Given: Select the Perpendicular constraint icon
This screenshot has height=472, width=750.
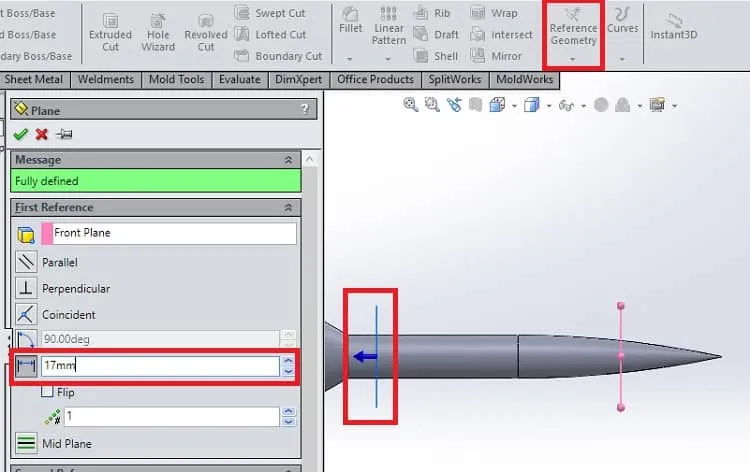Looking at the screenshot, I should point(26,288).
